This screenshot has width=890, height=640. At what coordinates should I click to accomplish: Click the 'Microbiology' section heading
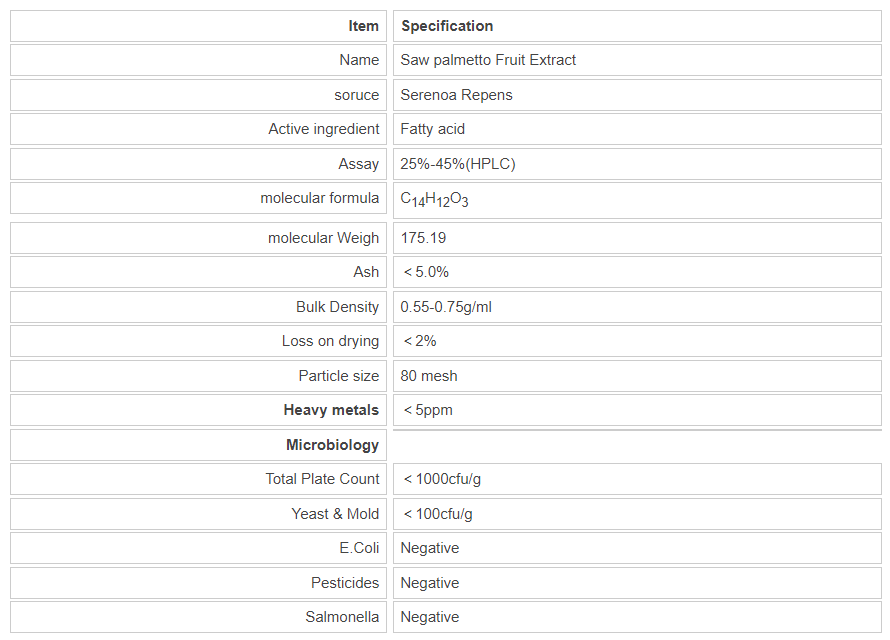[x=332, y=445]
